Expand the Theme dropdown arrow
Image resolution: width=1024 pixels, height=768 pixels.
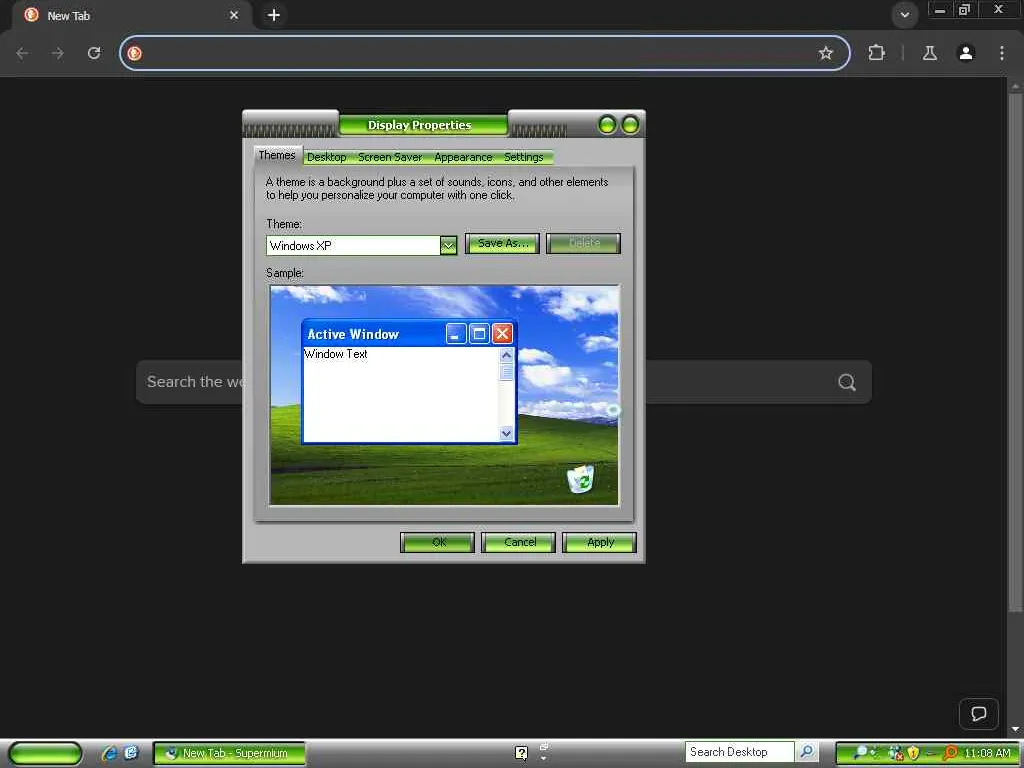[448, 246]
